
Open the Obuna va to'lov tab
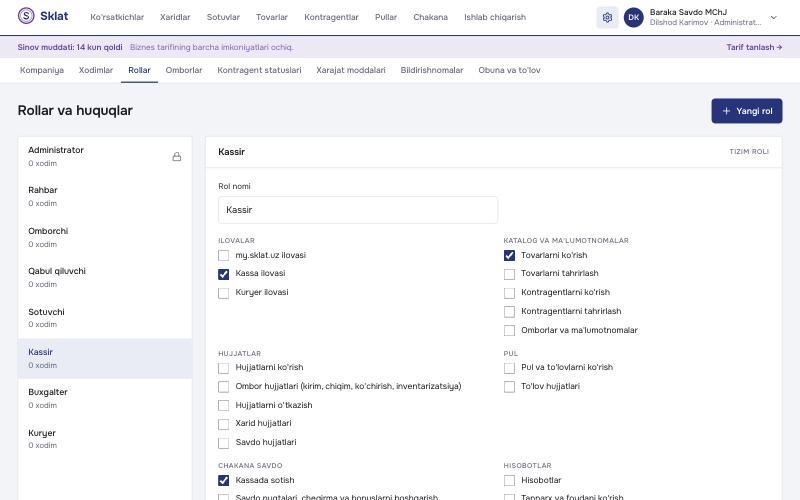(509, 70)
